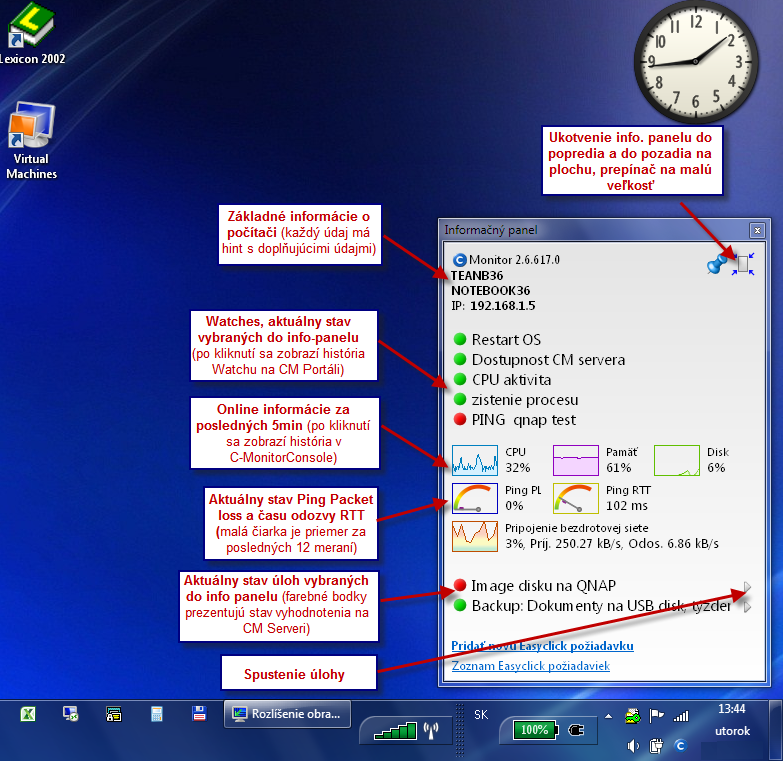Screen dimensions: 783x761
Task: Click the floppy disk taskbar icon
Action: (199, 714)
